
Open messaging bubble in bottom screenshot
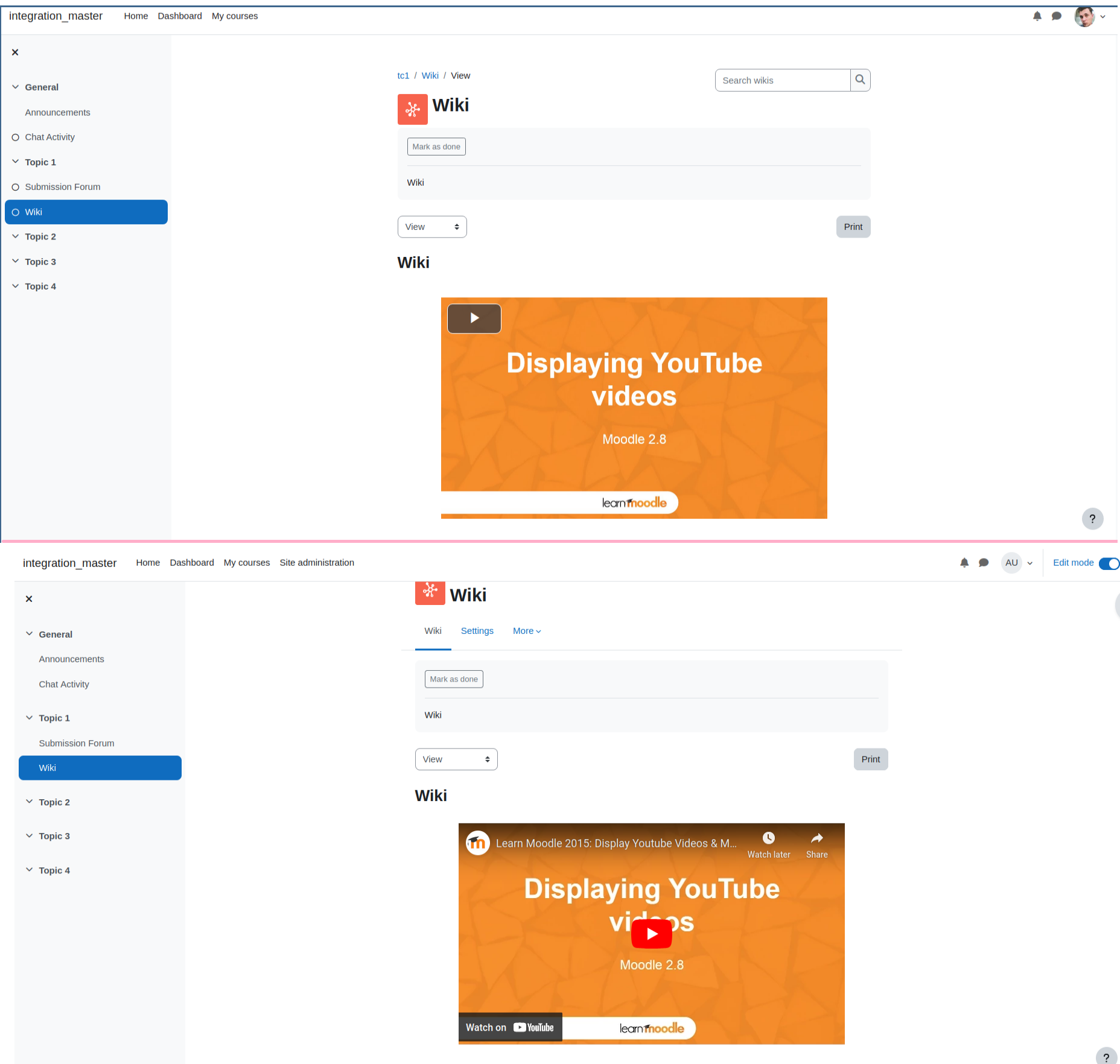pos(984,563)
